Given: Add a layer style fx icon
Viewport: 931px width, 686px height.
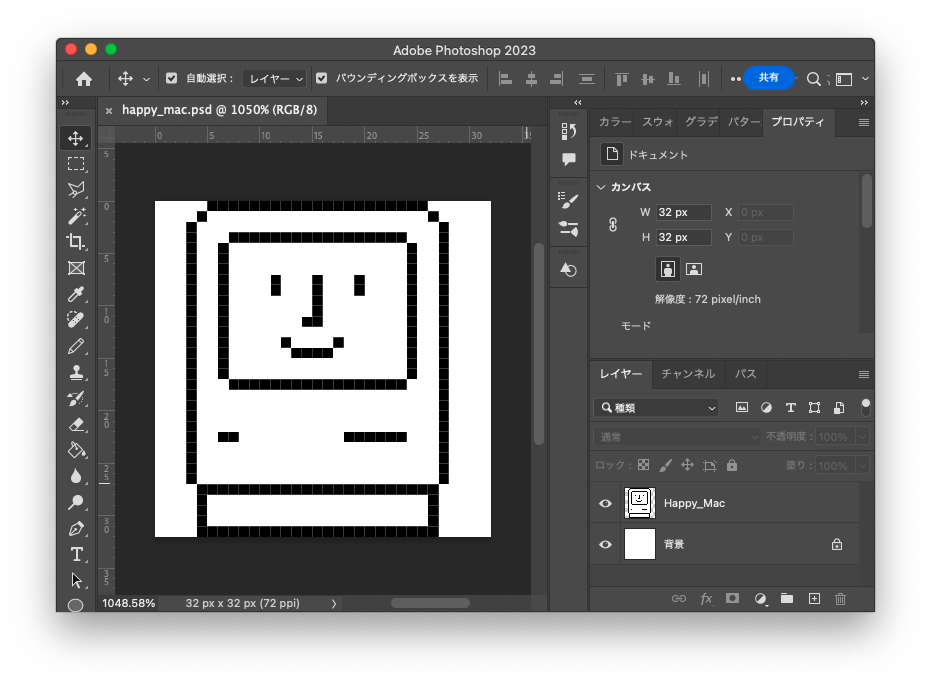Looking at the screenshot, I should point(706,599).
